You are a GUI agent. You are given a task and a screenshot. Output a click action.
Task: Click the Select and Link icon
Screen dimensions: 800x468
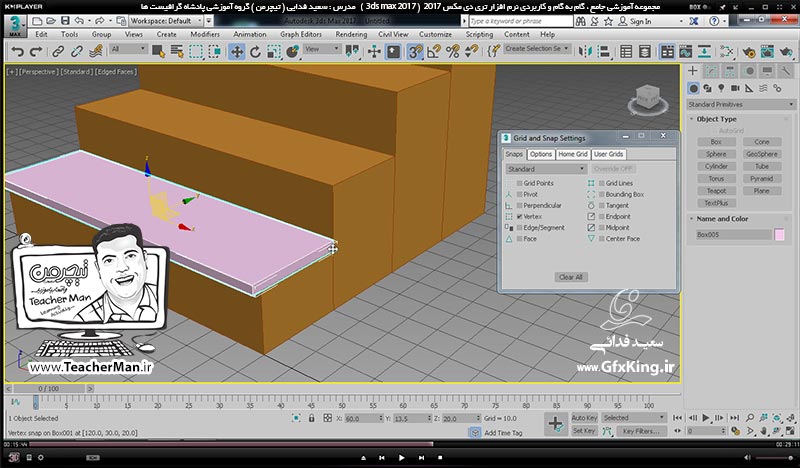coord(58,52)
